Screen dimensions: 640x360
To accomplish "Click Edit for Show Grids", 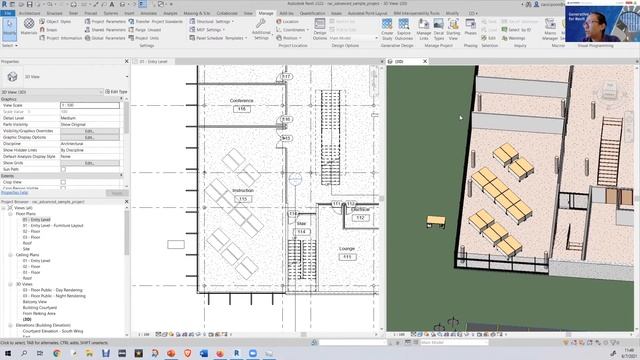I will coord(90,163).
